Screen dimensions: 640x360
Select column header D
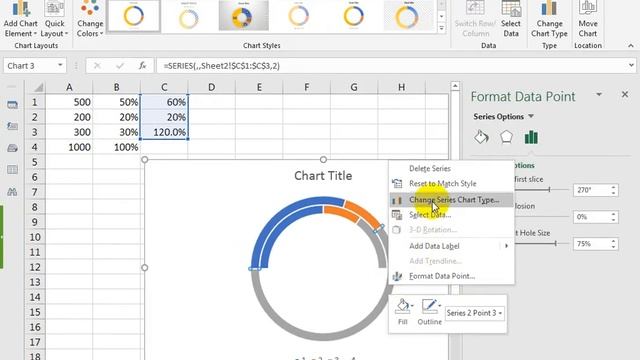pyautogui.click(x=211, y=87)
